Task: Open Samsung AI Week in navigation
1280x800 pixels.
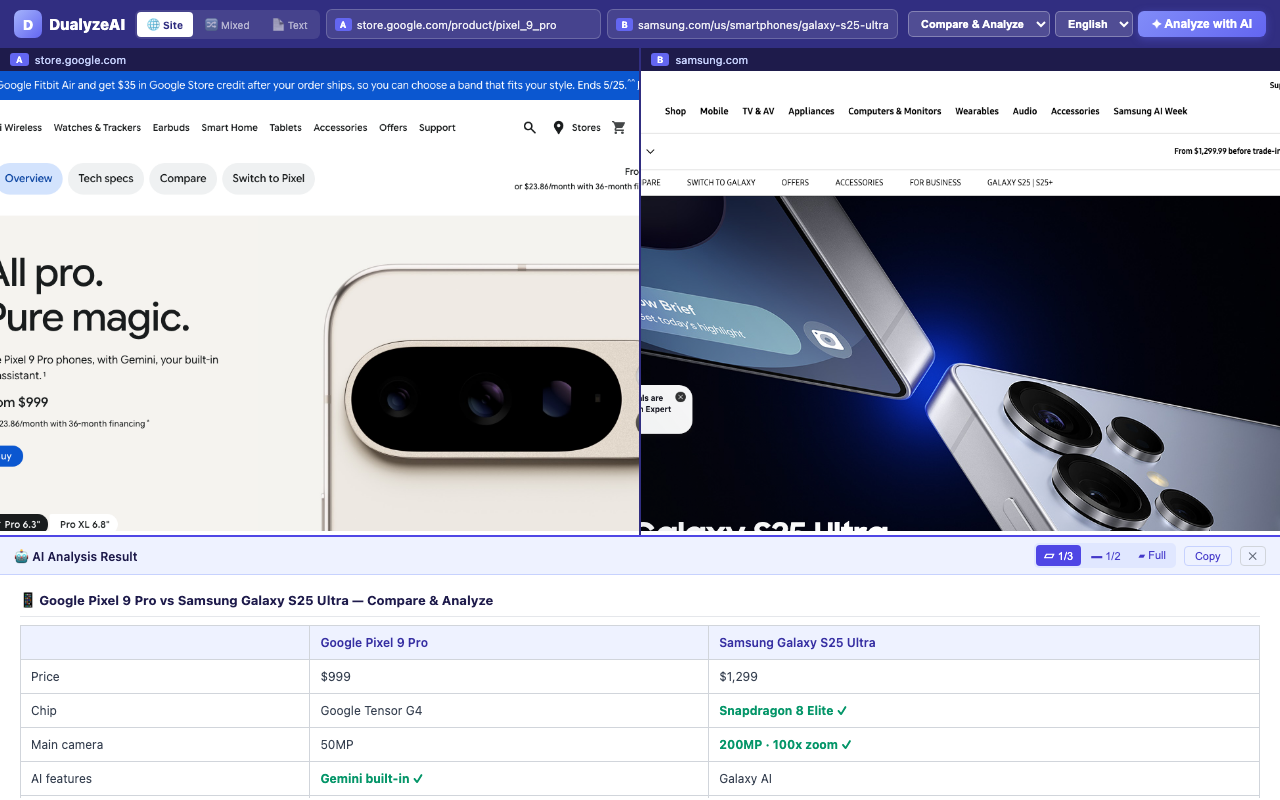Action: pos(1150,111)
